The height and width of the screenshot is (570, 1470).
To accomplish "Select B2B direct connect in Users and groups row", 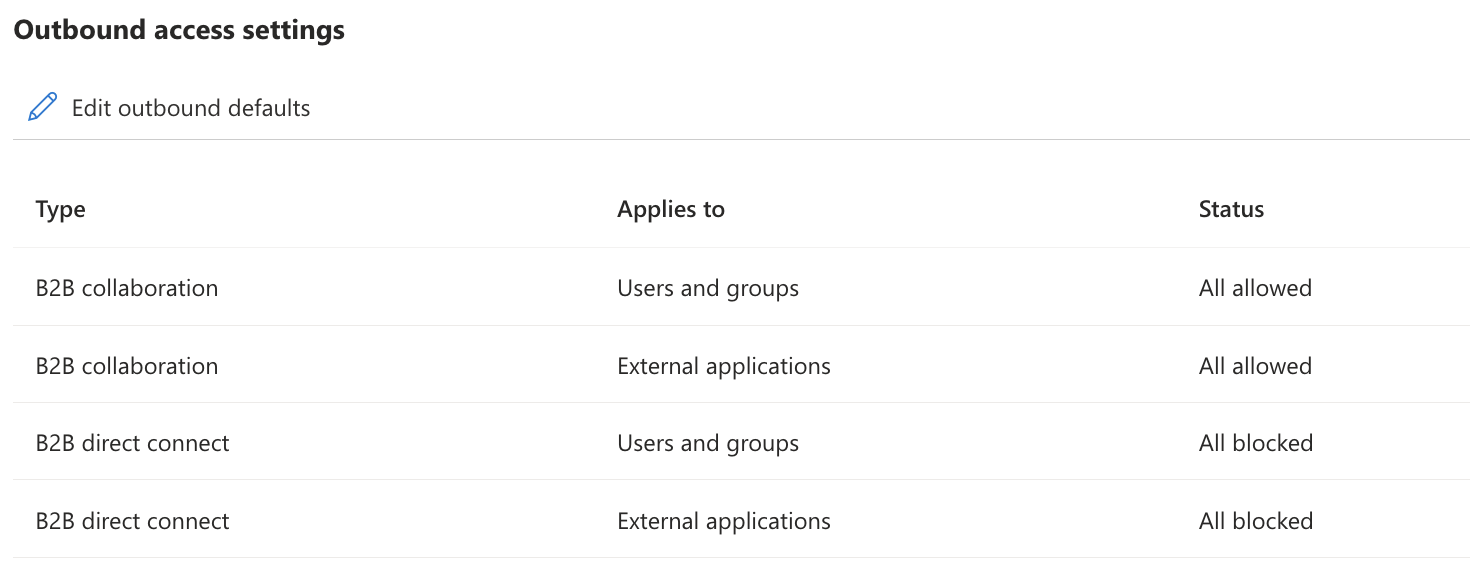I will [133, 443].
